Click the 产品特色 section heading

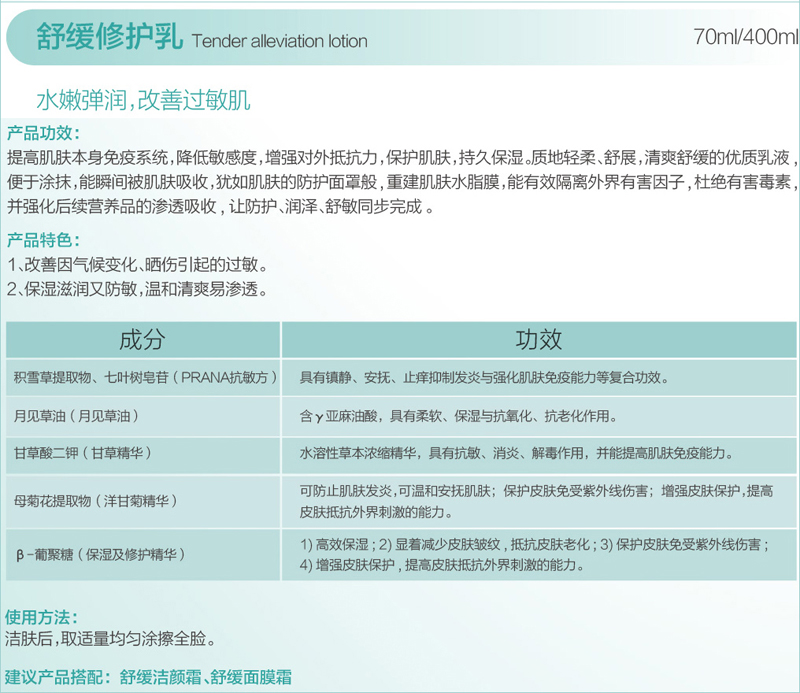(44, 241)
